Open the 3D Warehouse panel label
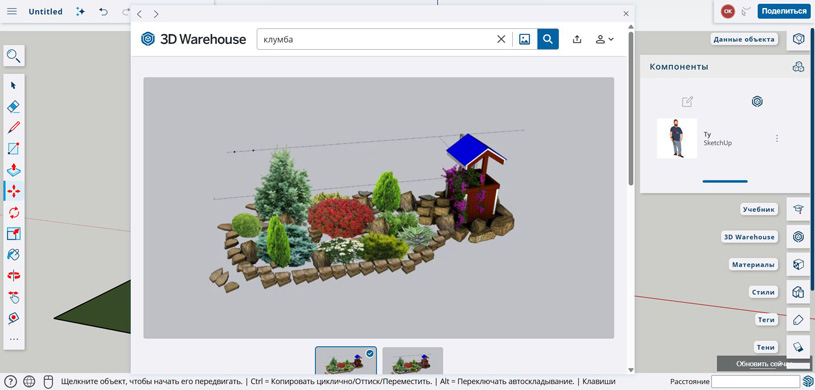Screen dimensions: 815x390 click(750, 237)
